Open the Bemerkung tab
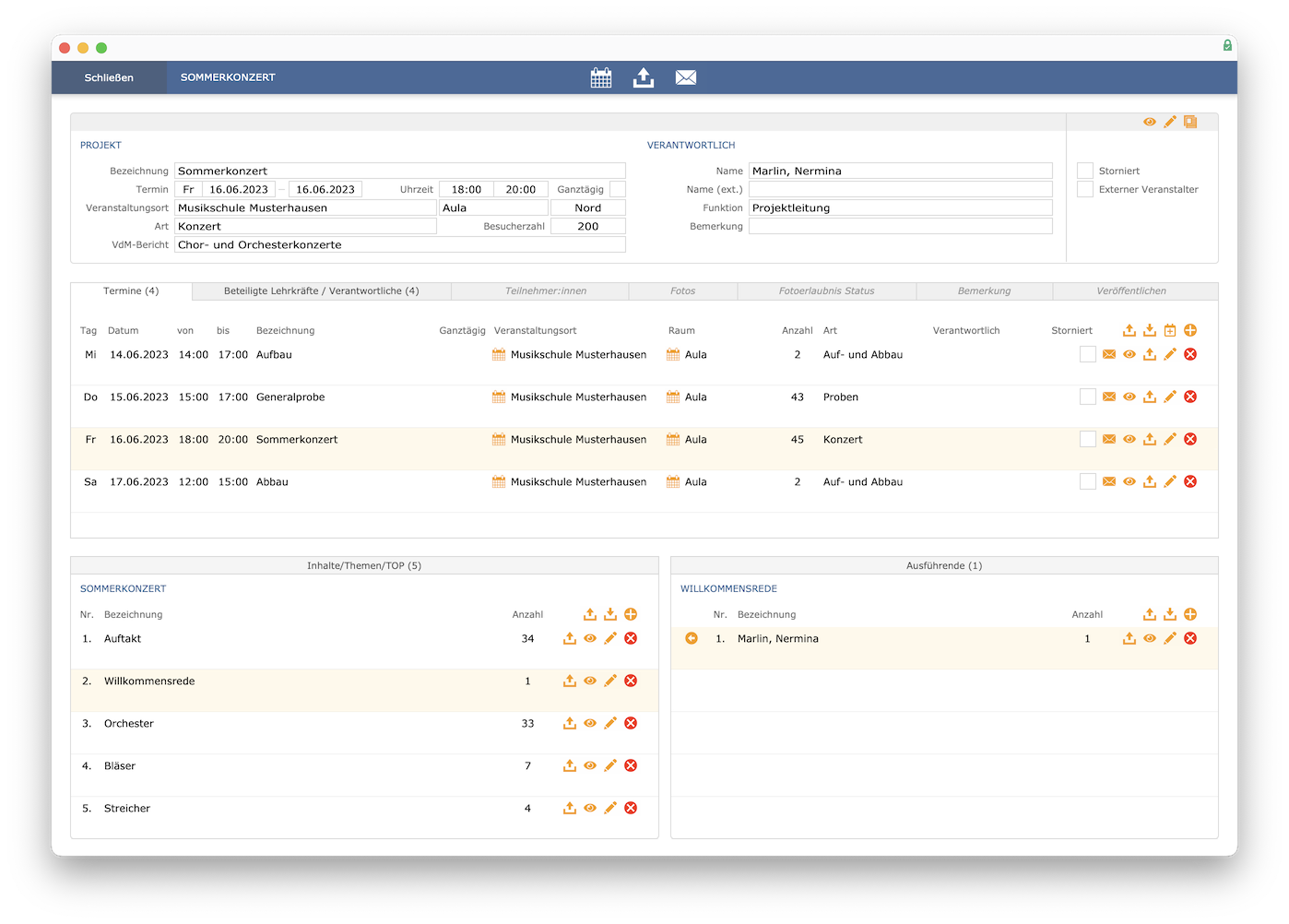 [x=984, y=291]
